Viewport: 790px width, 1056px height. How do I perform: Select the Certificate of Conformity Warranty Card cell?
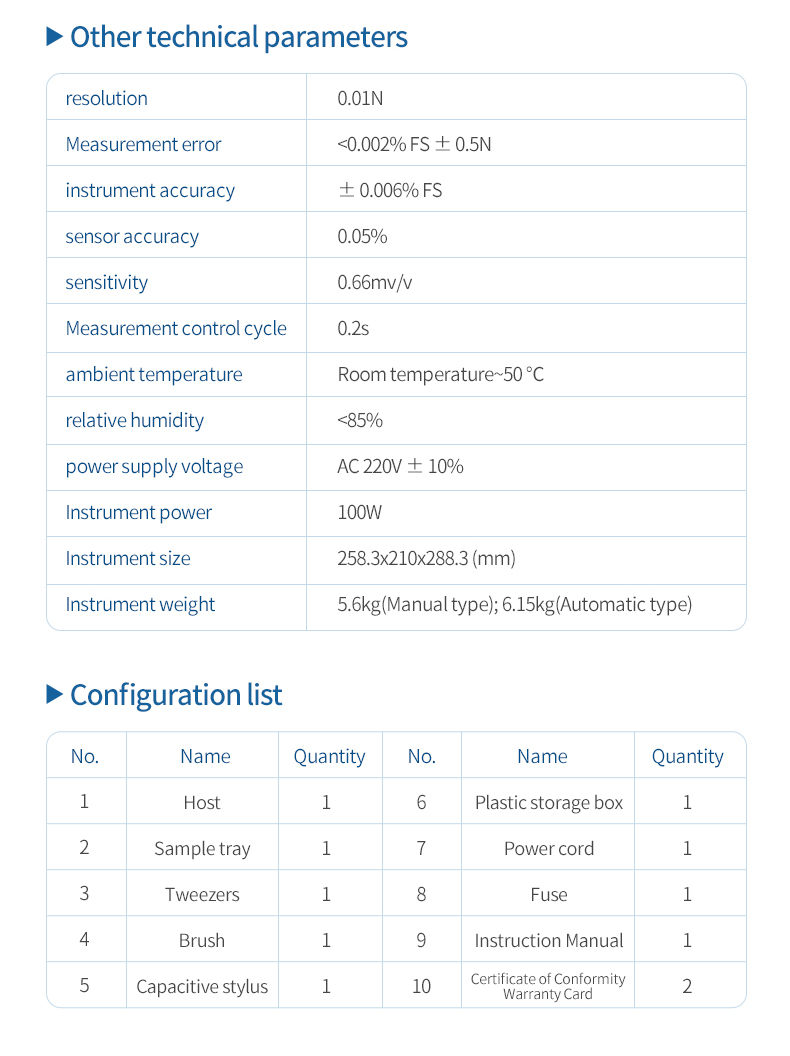pos(548,986)
